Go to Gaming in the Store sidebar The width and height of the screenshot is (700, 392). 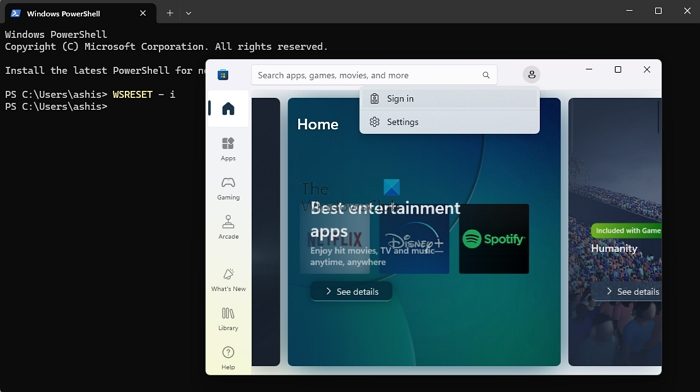point(228,188)
